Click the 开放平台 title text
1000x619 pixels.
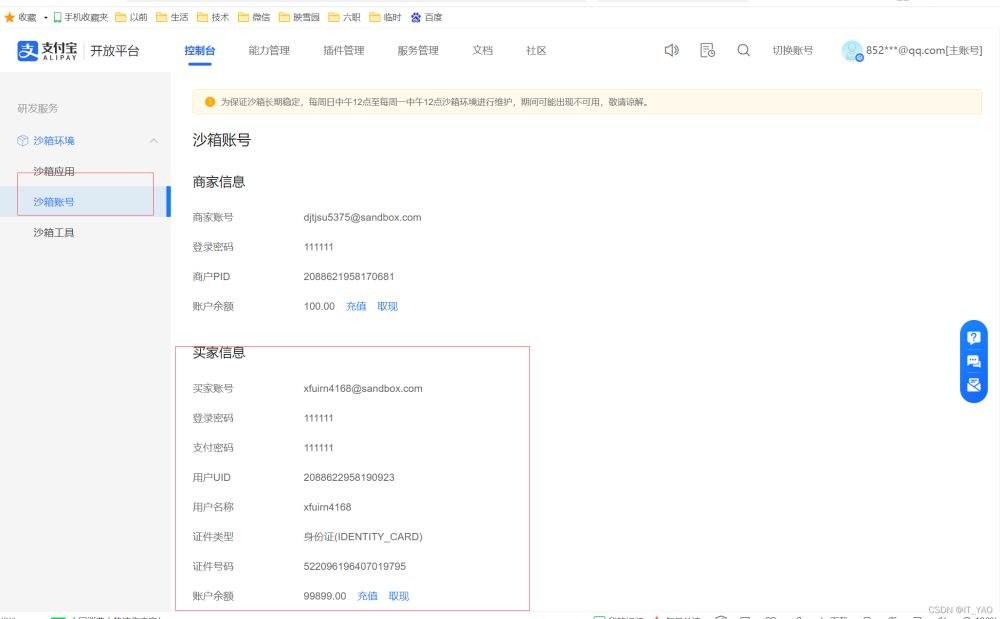[115, 51]
